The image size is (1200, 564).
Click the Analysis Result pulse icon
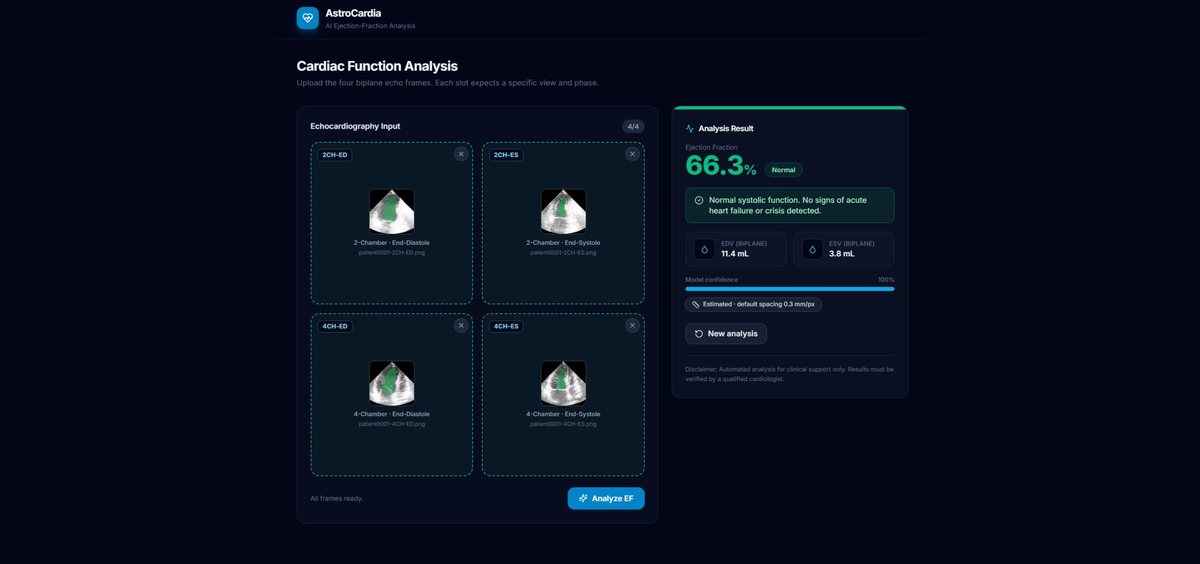pos(690,129)
